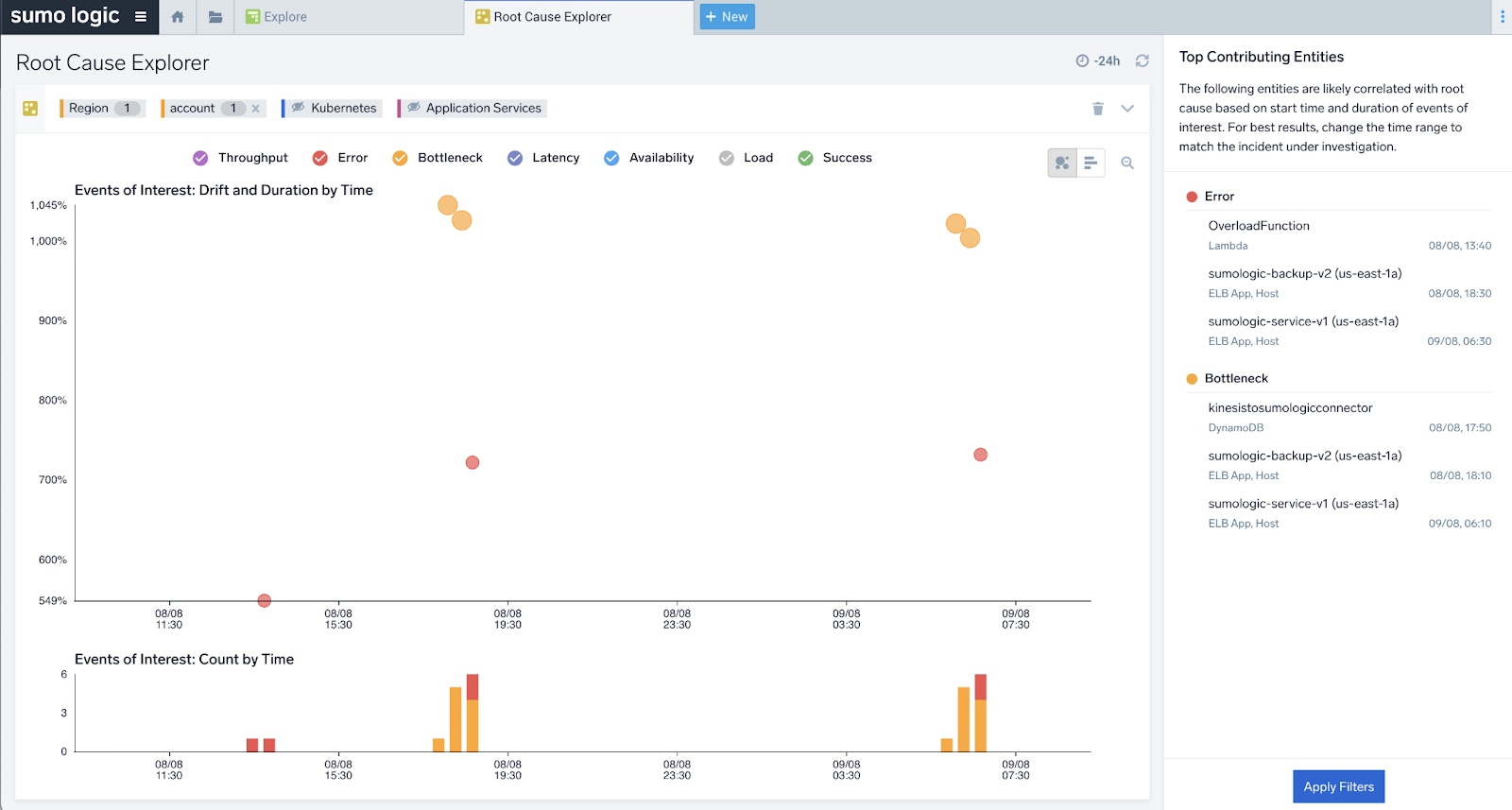Image resolution: width=1512 pixels, height=810 pixels.
Task: Delete filters using the trash icon
Action: coord(1098,109)
